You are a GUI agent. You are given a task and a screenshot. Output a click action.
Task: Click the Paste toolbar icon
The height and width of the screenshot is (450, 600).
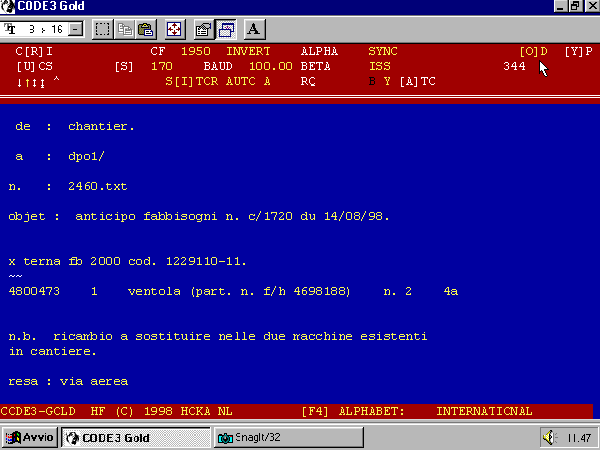[x=145, y=29]
